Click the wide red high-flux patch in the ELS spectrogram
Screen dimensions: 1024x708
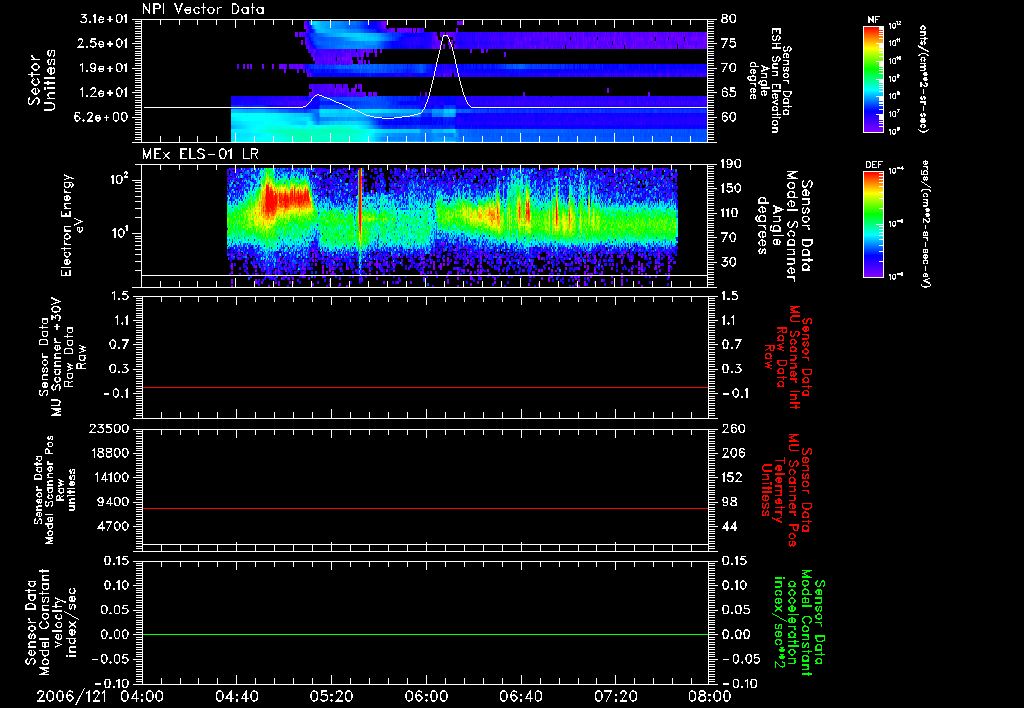[287, 196]
